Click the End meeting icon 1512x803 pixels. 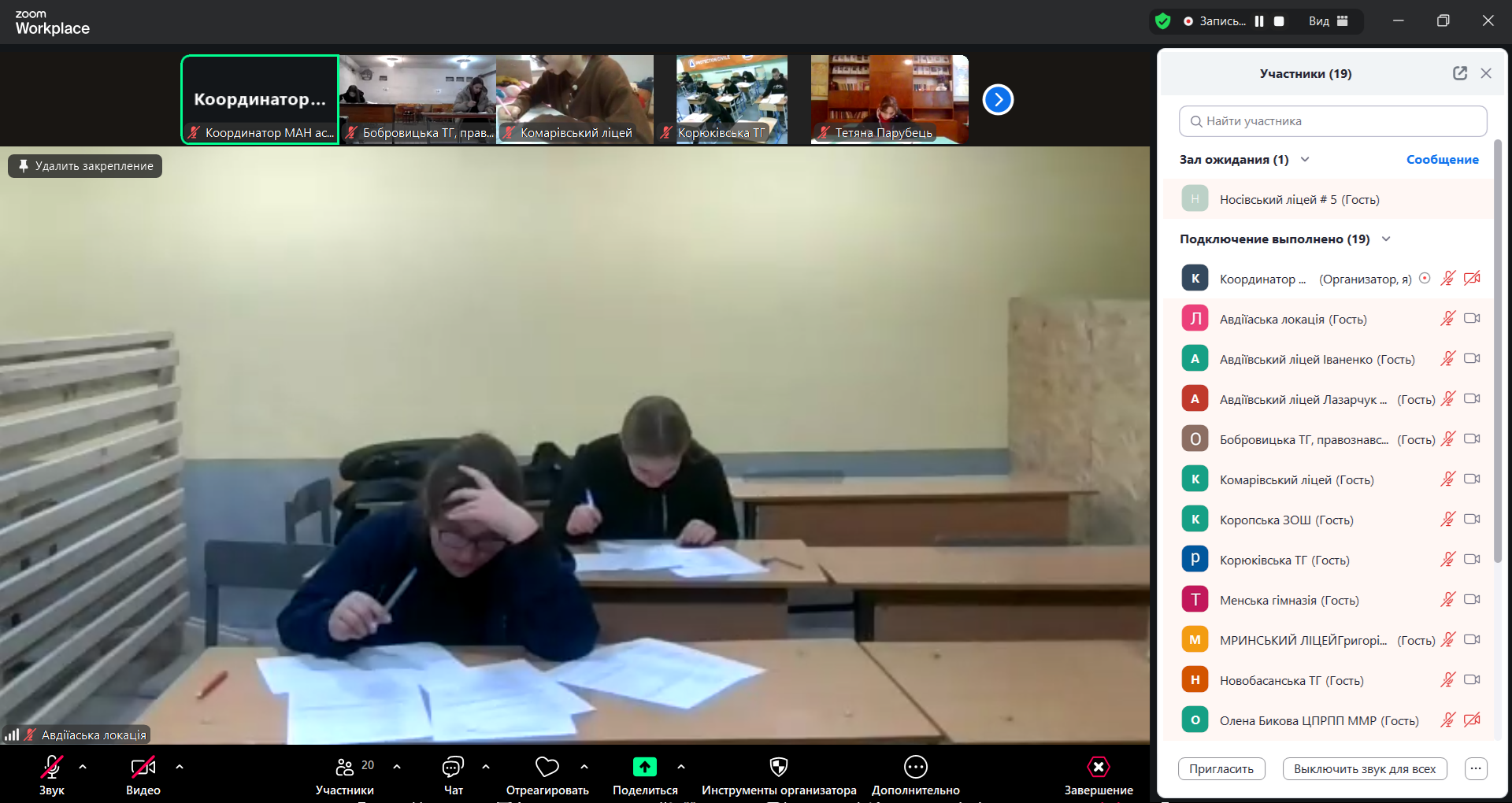[x=1098, y=767]
